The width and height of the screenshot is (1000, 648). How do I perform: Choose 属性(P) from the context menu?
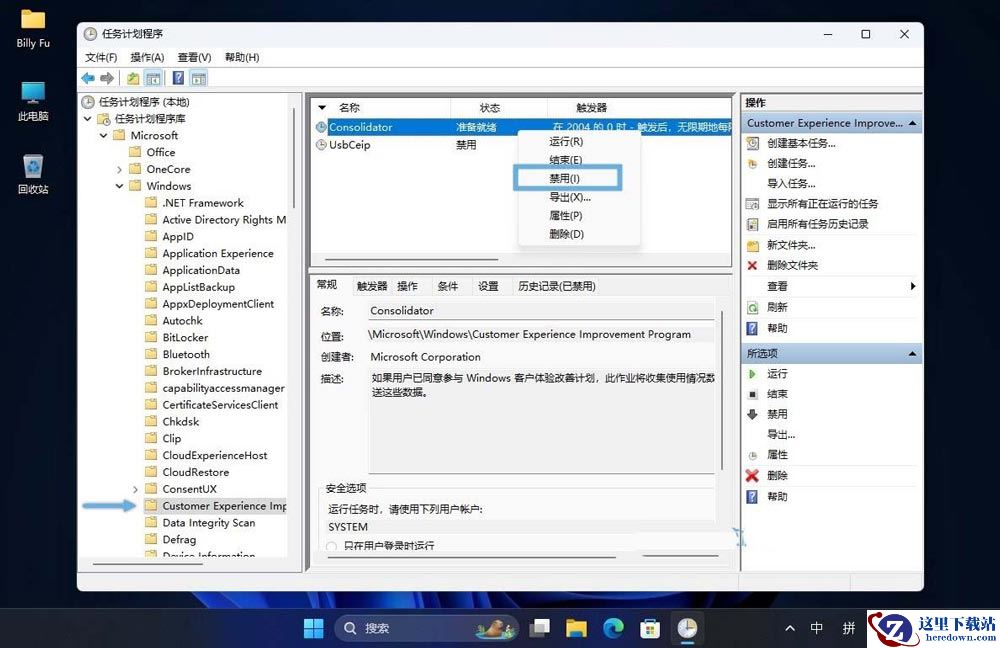coord(566,216)
